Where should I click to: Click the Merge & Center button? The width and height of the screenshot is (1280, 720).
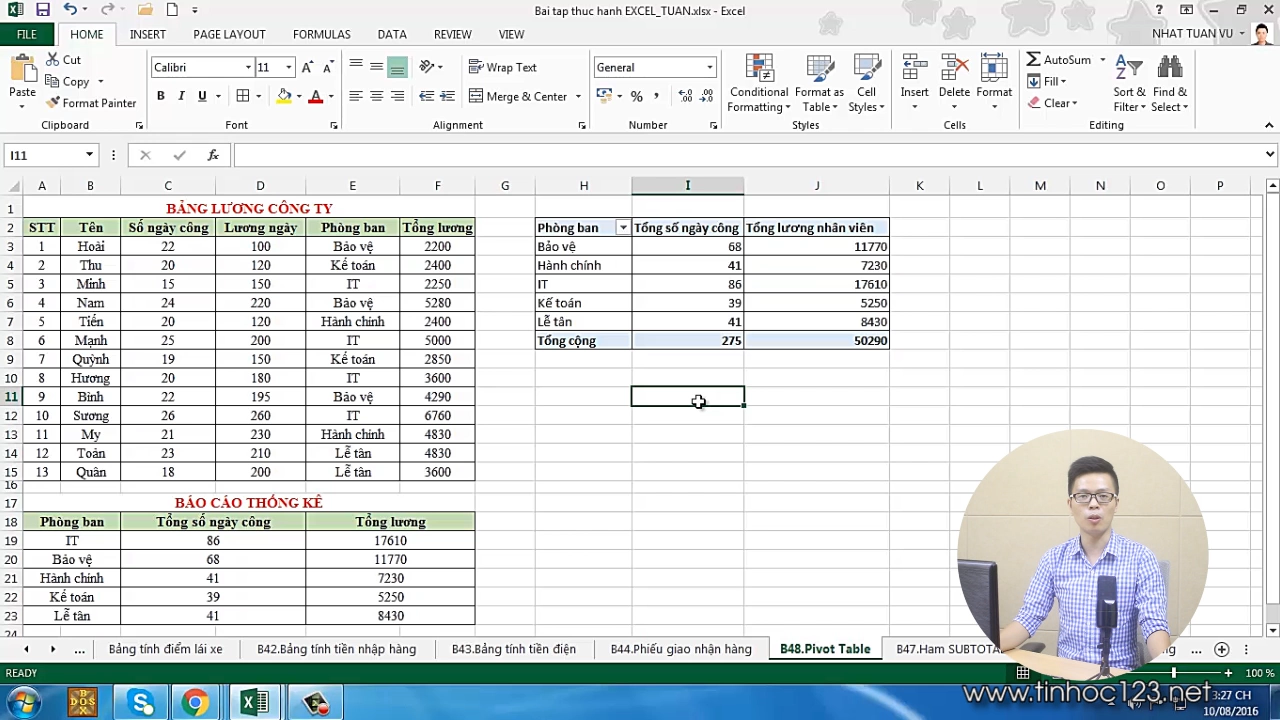(x=518, y=96)
